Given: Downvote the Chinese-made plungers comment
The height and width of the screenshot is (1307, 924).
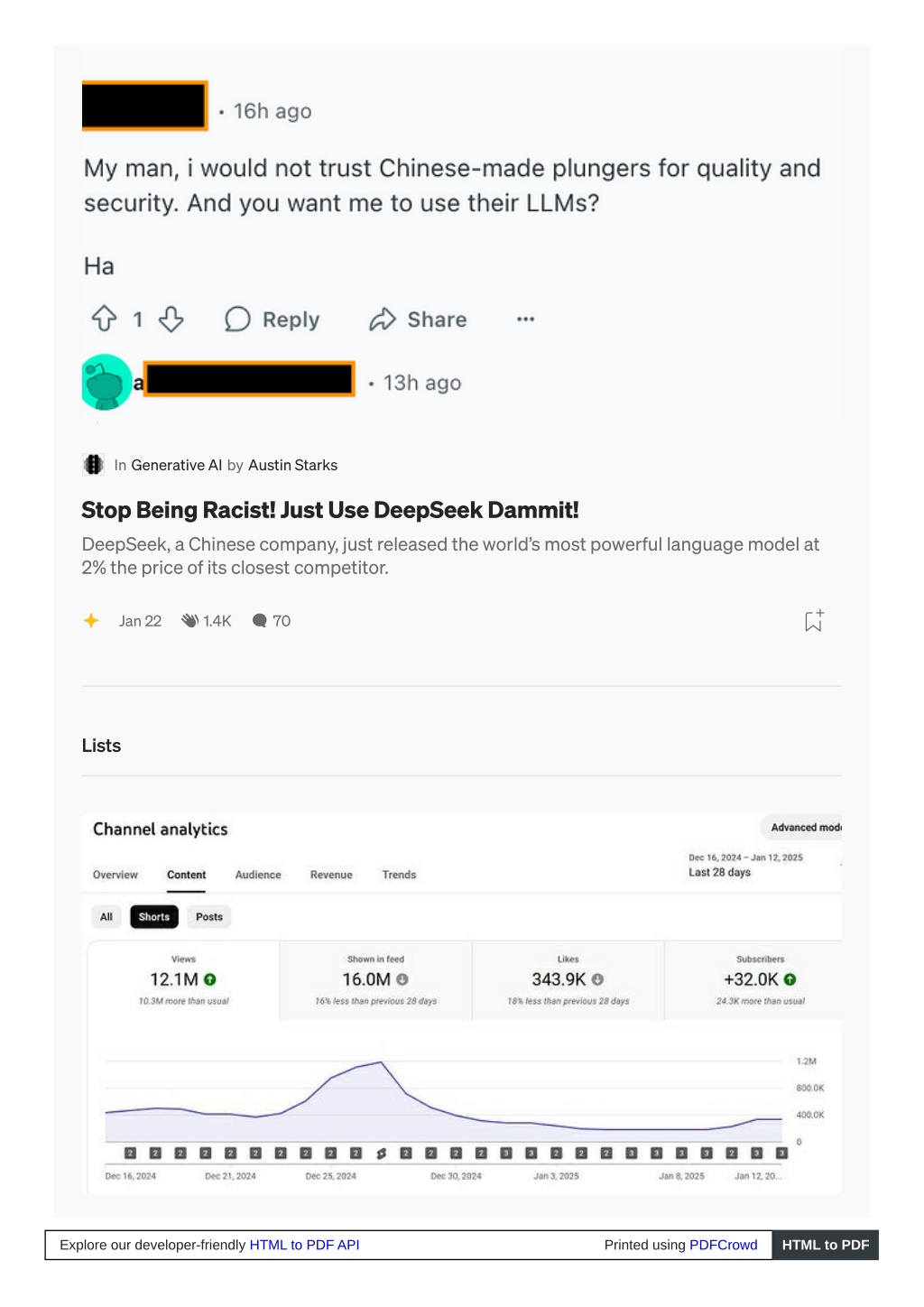Looking at the screenshot, I should (171, 319).
